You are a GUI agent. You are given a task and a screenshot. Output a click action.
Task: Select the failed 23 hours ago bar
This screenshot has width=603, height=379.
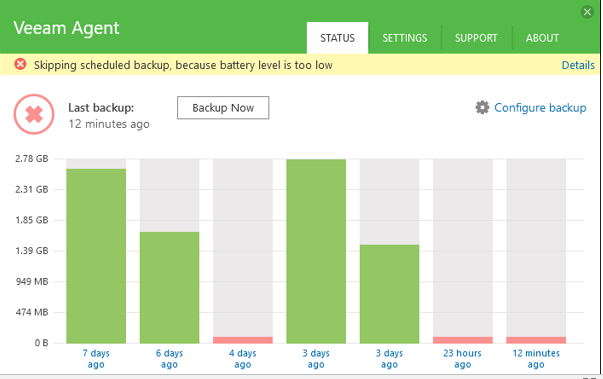coord(463,340)
